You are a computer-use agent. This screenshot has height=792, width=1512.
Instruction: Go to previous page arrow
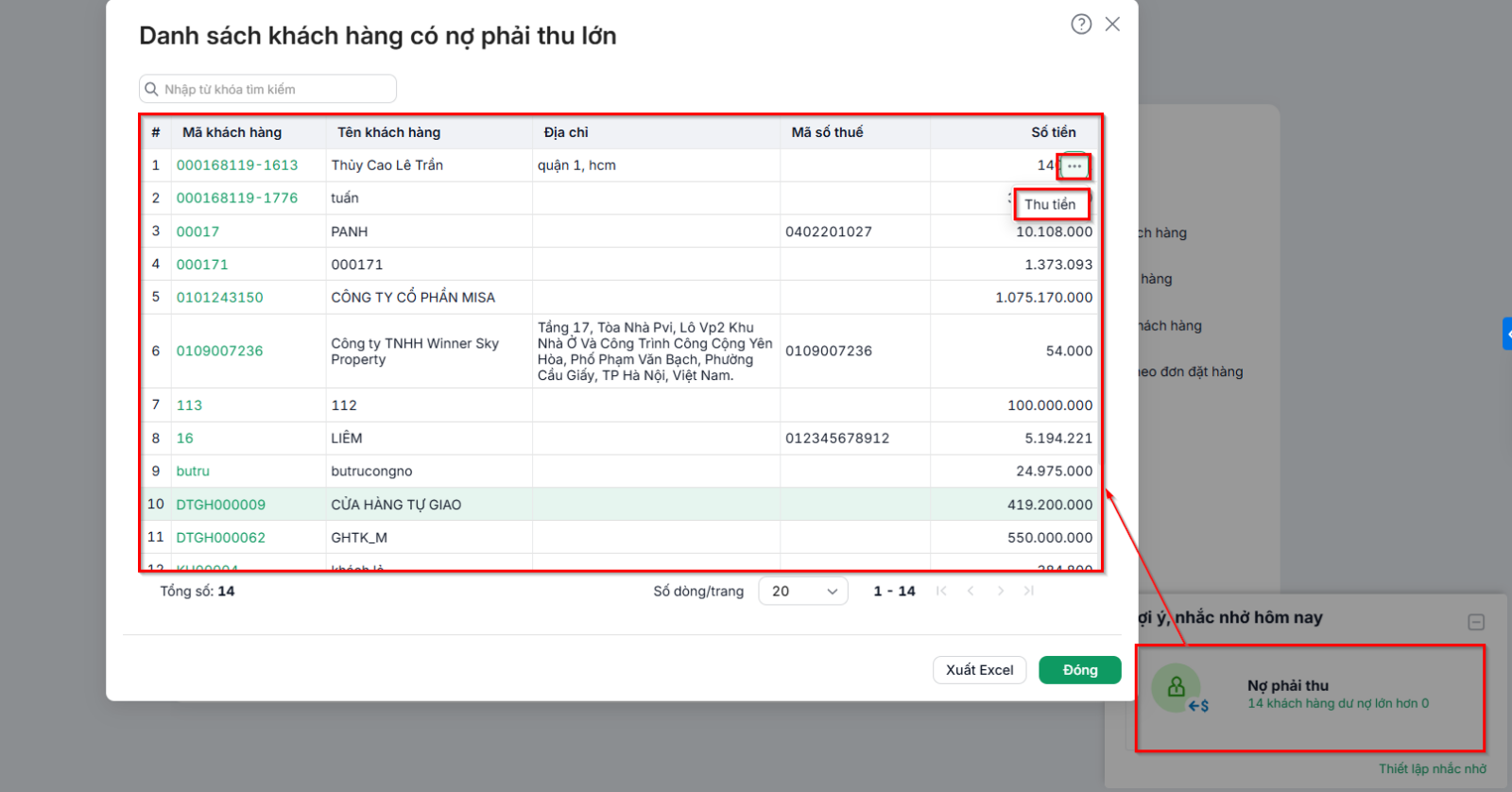point(971,591)
